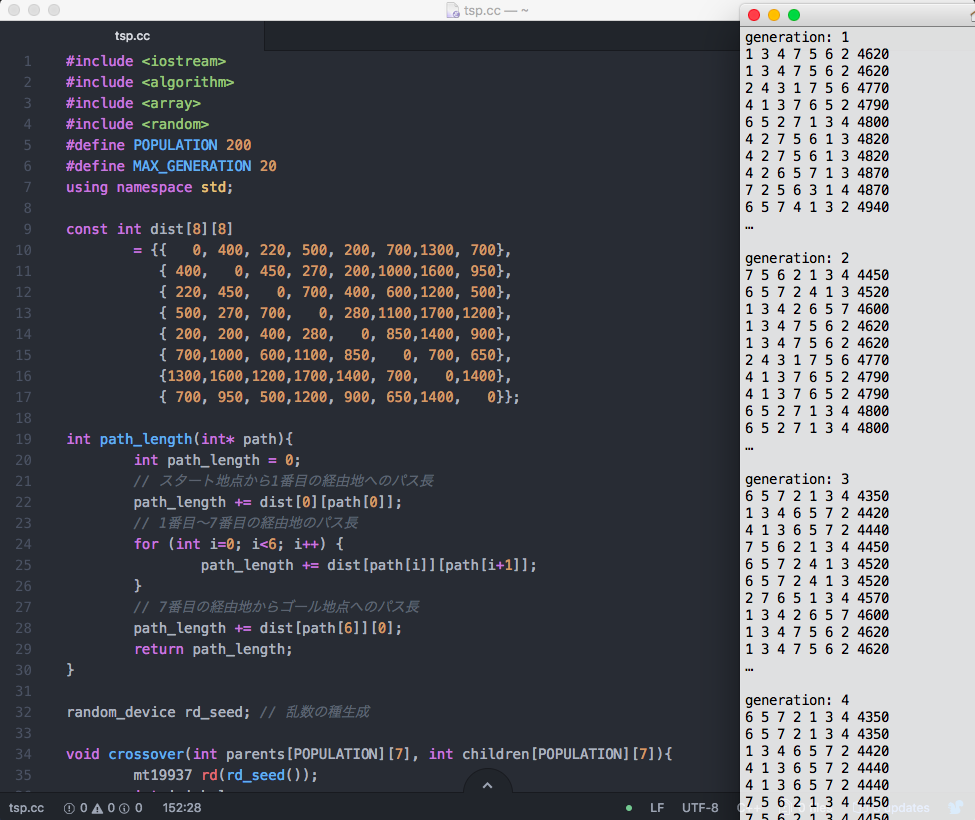The width and height of the screenshot is (975, 820).
Task: Click 'random_device rd_seed;' on line 32
Action: tap(158, 712)
